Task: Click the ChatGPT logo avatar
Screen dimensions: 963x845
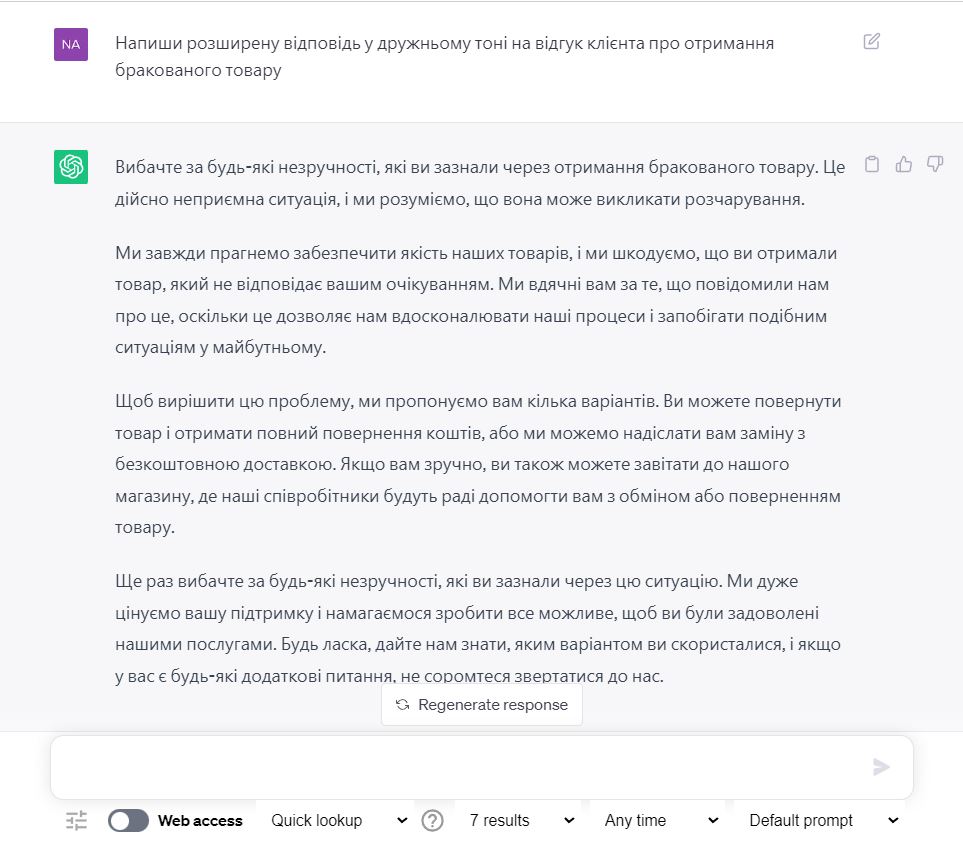Action: (x=71, y=167)
